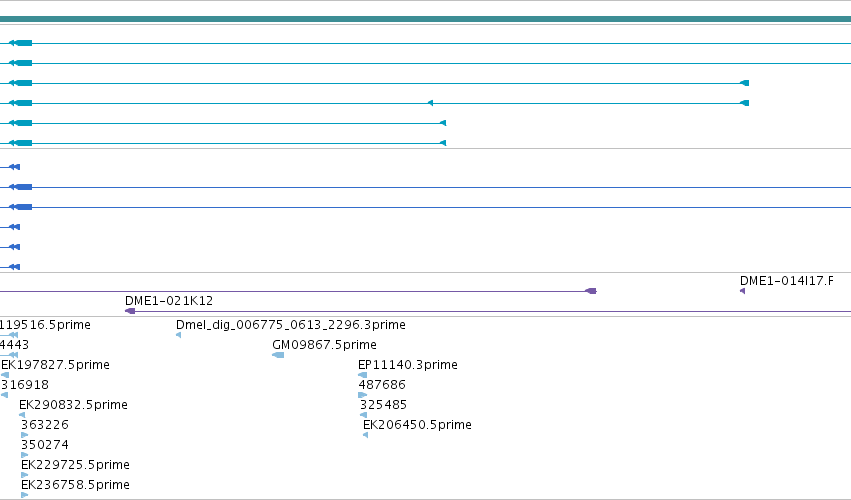Click the thick teal bar at the top

click(426, 19)
